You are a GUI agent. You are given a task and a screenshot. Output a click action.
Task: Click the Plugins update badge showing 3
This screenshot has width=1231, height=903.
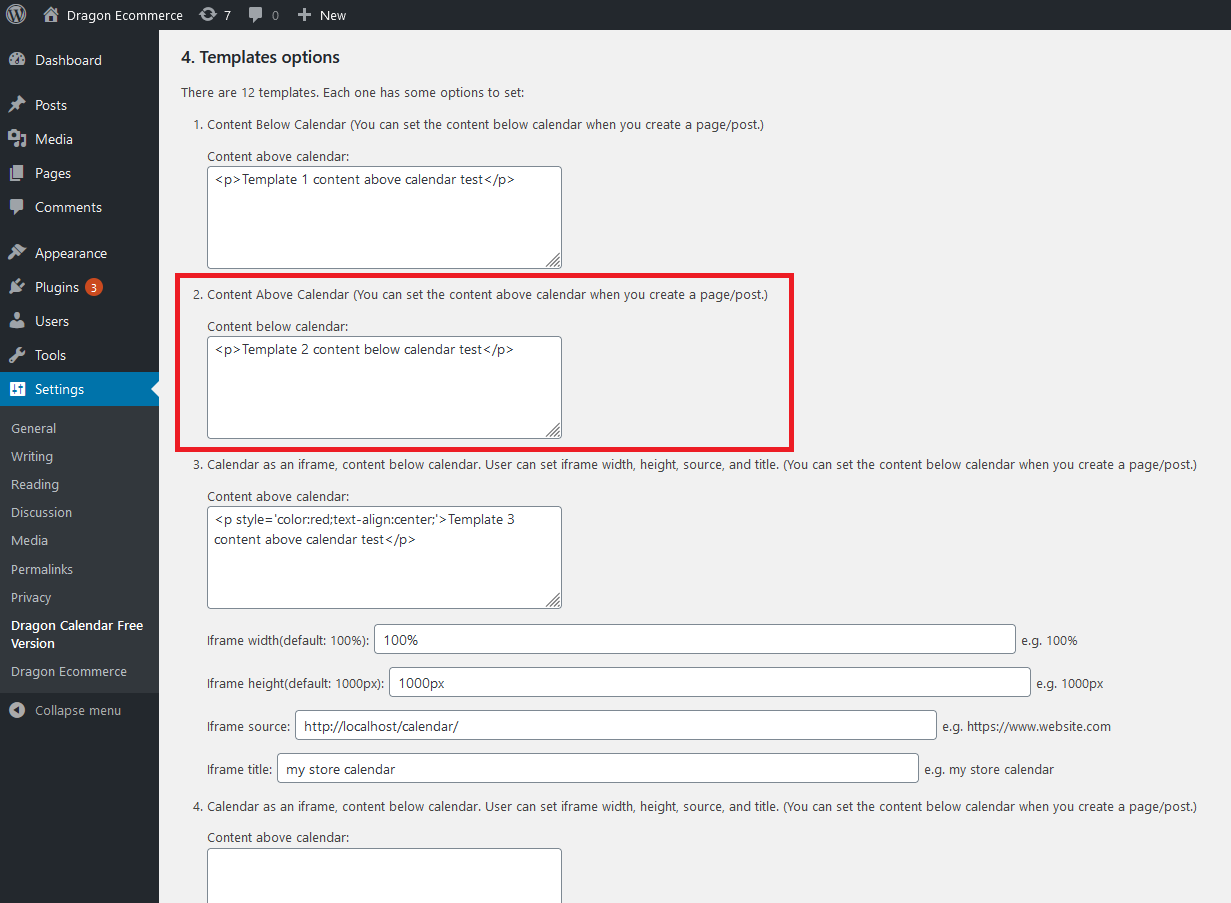pyautogui.click(x=93, y=287)
